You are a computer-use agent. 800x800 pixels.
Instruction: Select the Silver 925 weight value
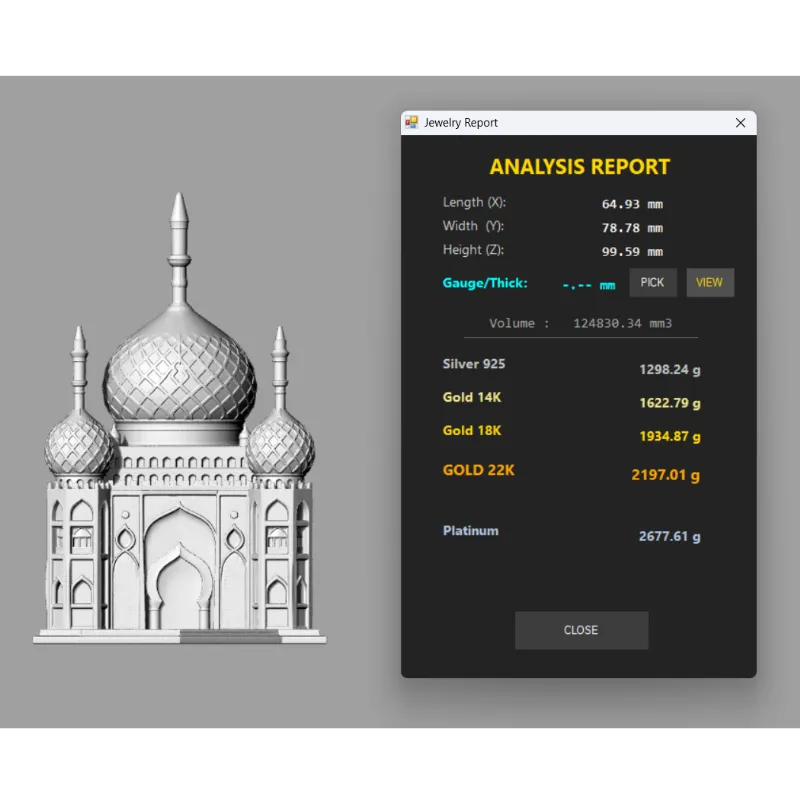(x=669, y=370)
